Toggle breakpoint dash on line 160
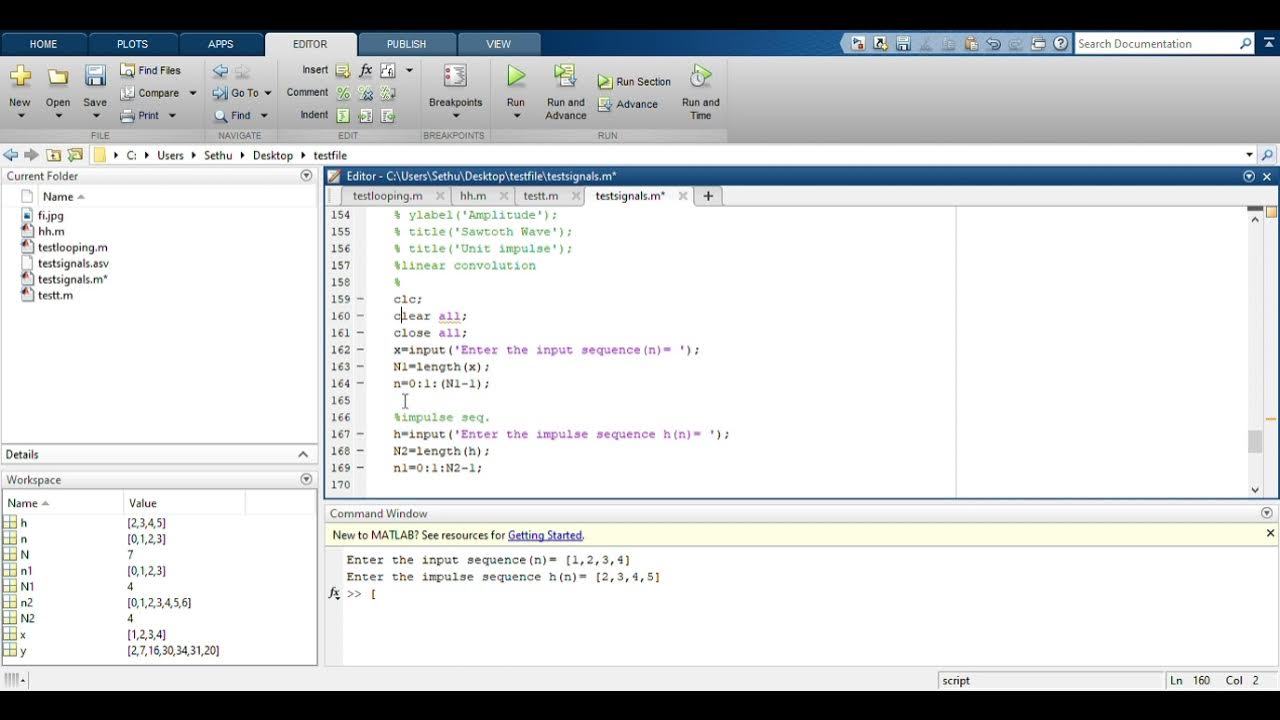1280x720 pixels. 360,316
